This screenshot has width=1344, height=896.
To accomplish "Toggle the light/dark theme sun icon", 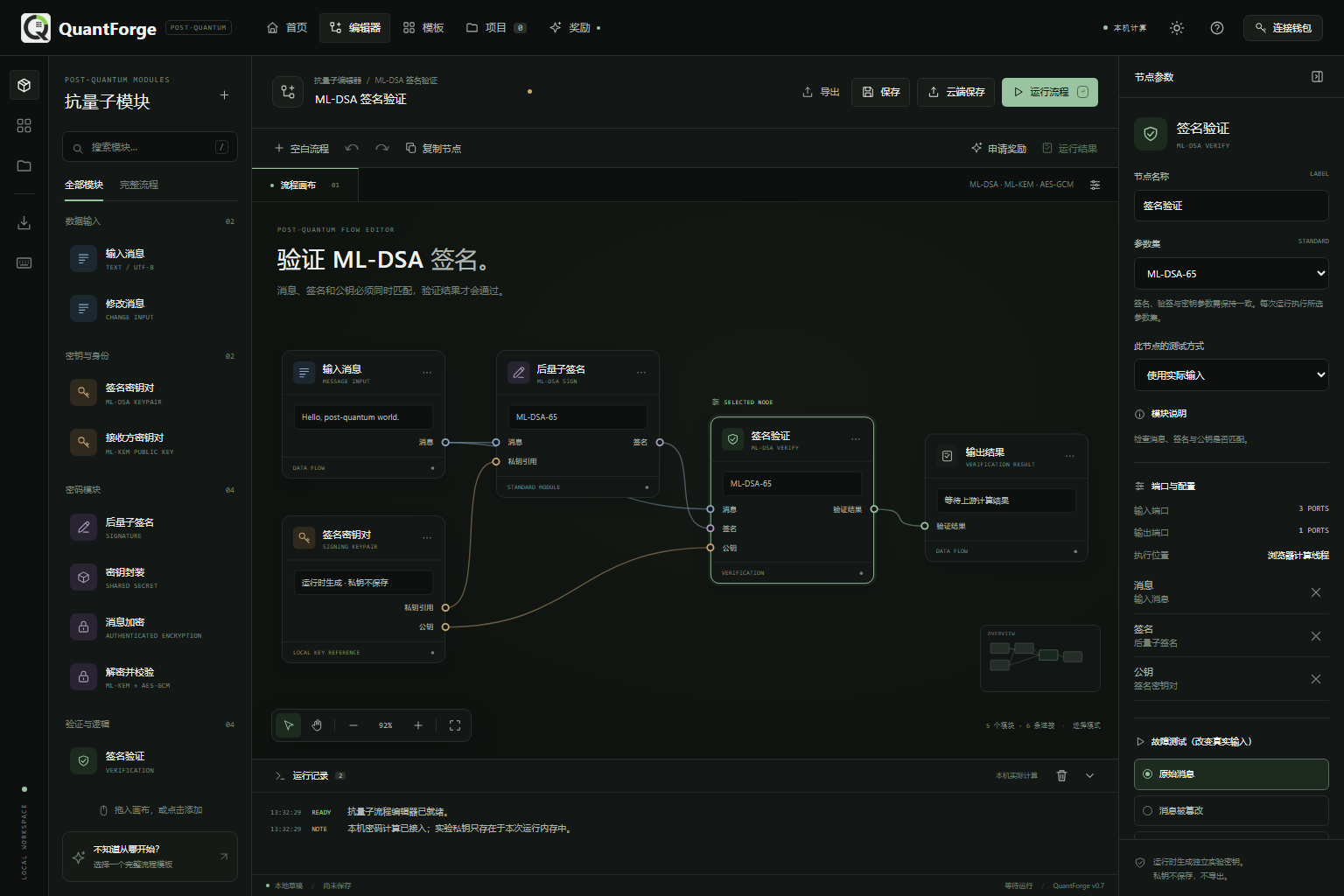I will (1177, 28).
